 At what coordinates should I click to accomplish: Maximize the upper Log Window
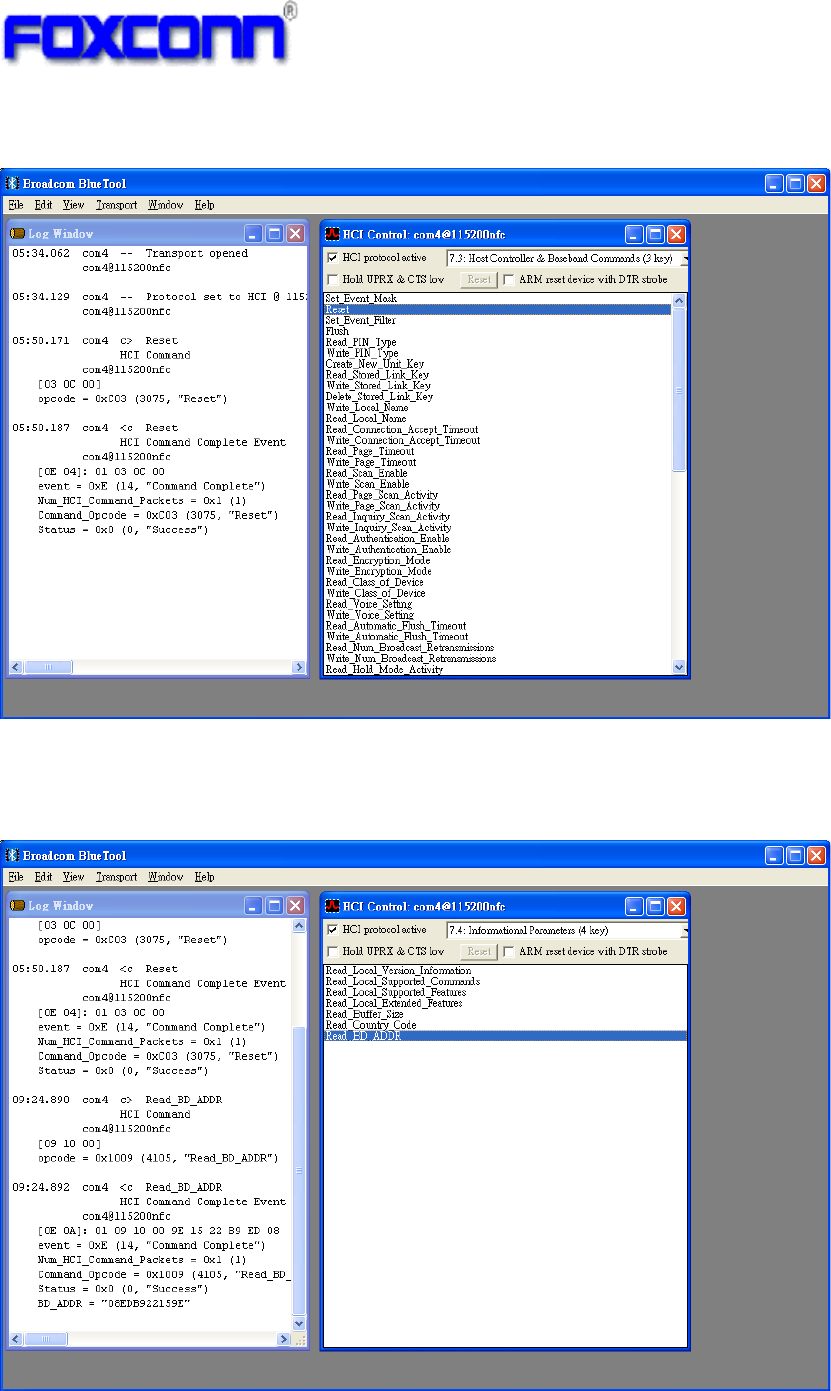point(274,233)
